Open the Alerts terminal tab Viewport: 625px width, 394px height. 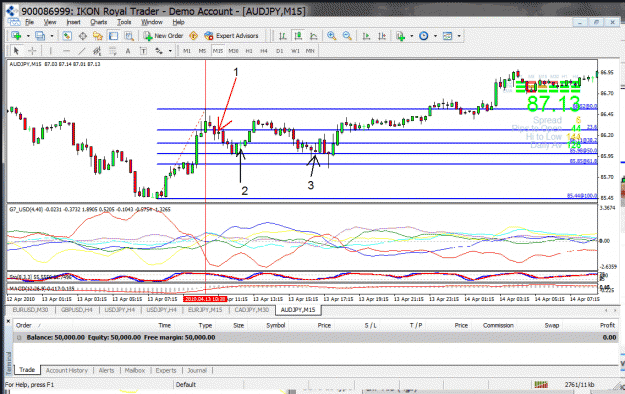[106, 370]
